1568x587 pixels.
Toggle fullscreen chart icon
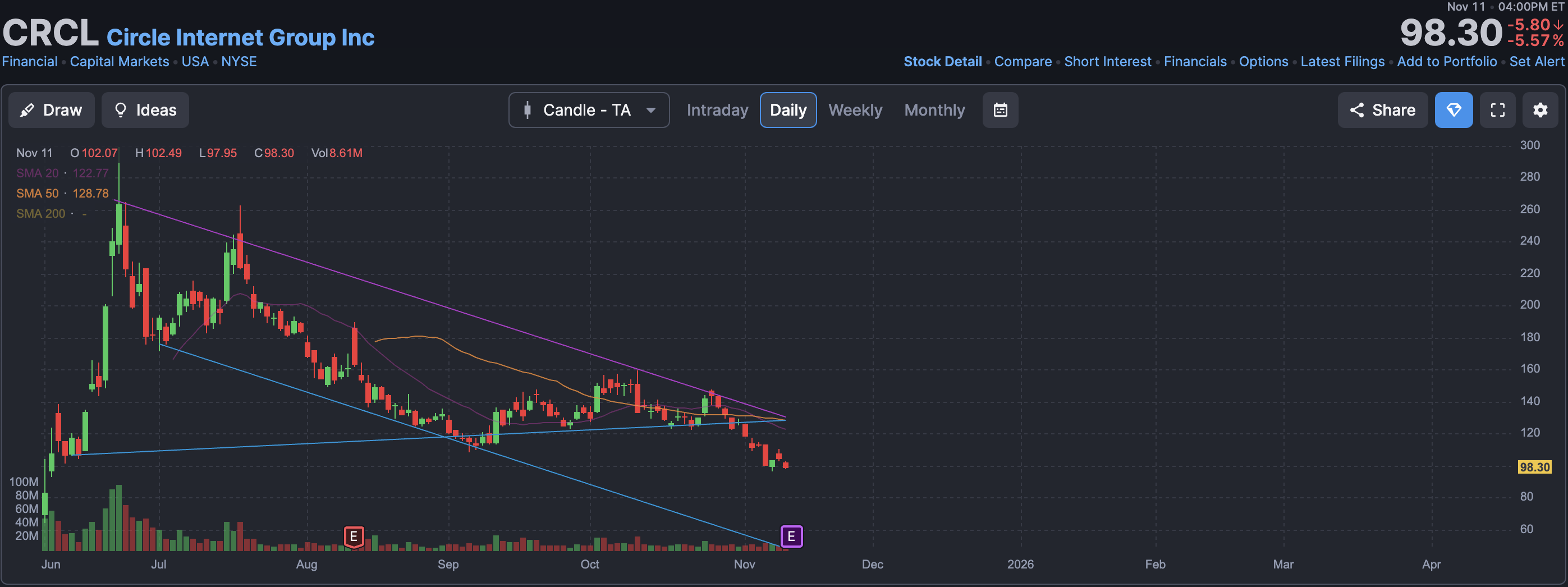pos(1497,110)
